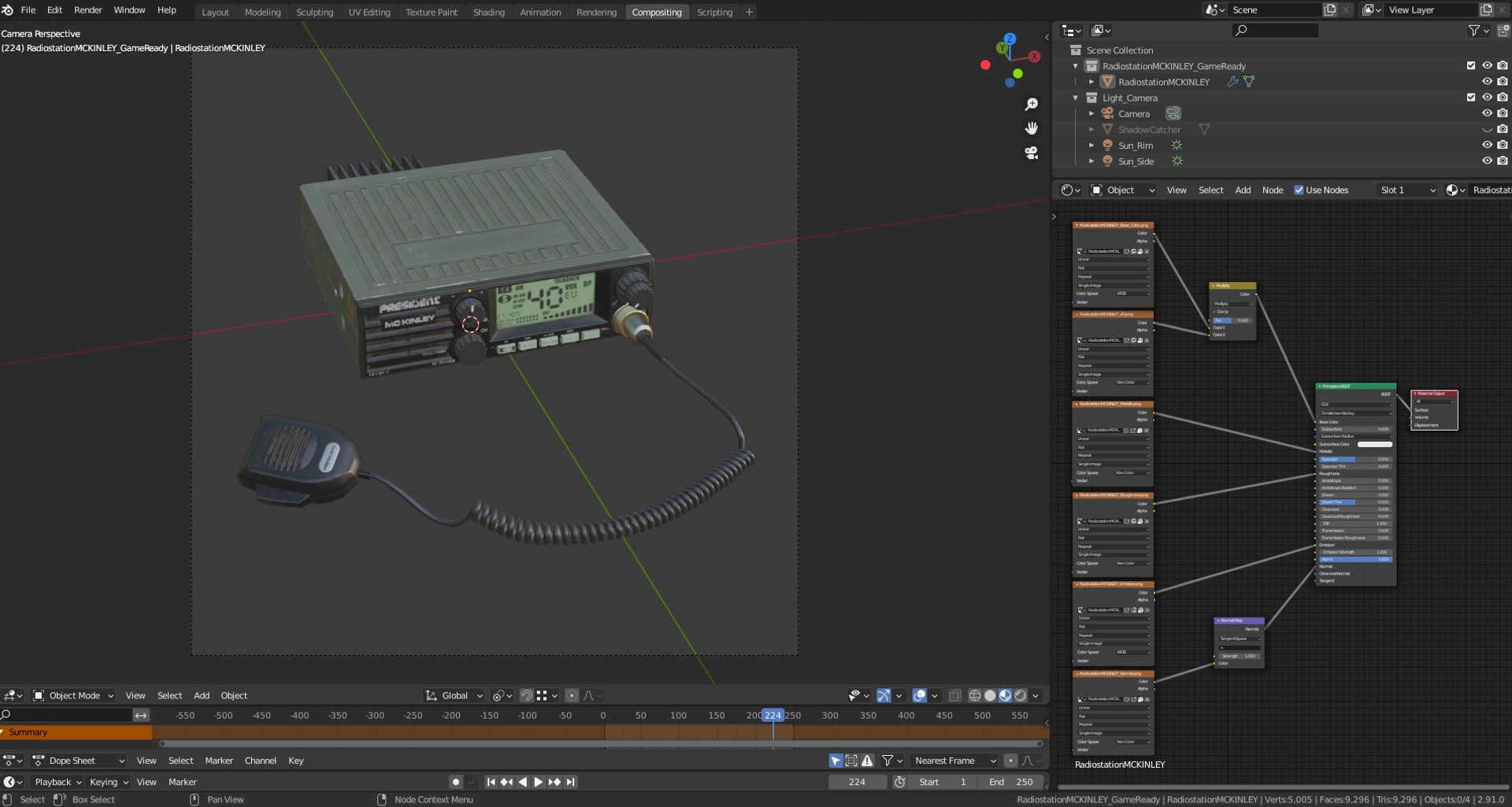Click the new collection icon in outliner
This screenshot has width=1512, height=807.
coord(1503,31)
